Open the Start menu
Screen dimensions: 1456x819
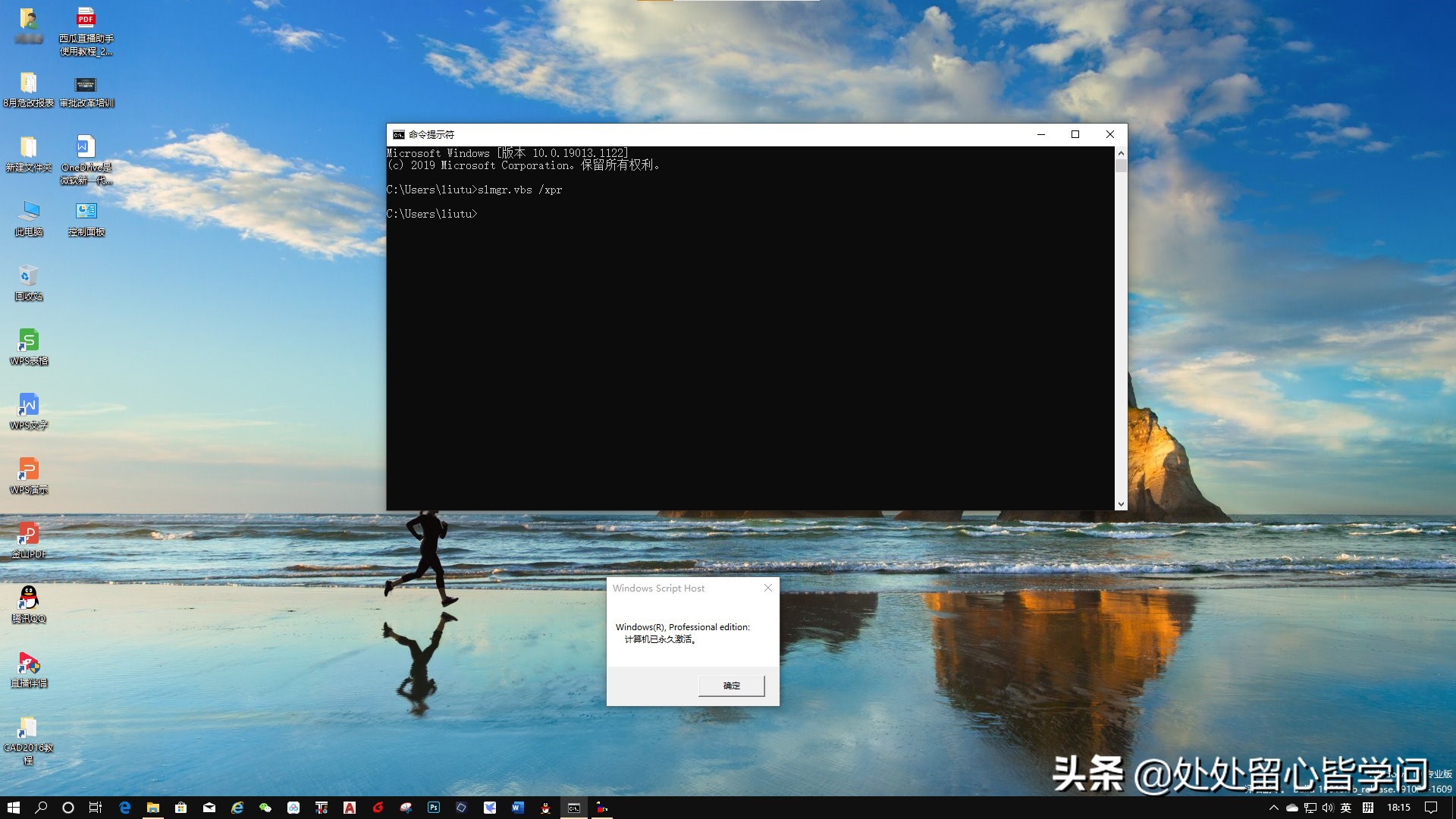[14, 808]
